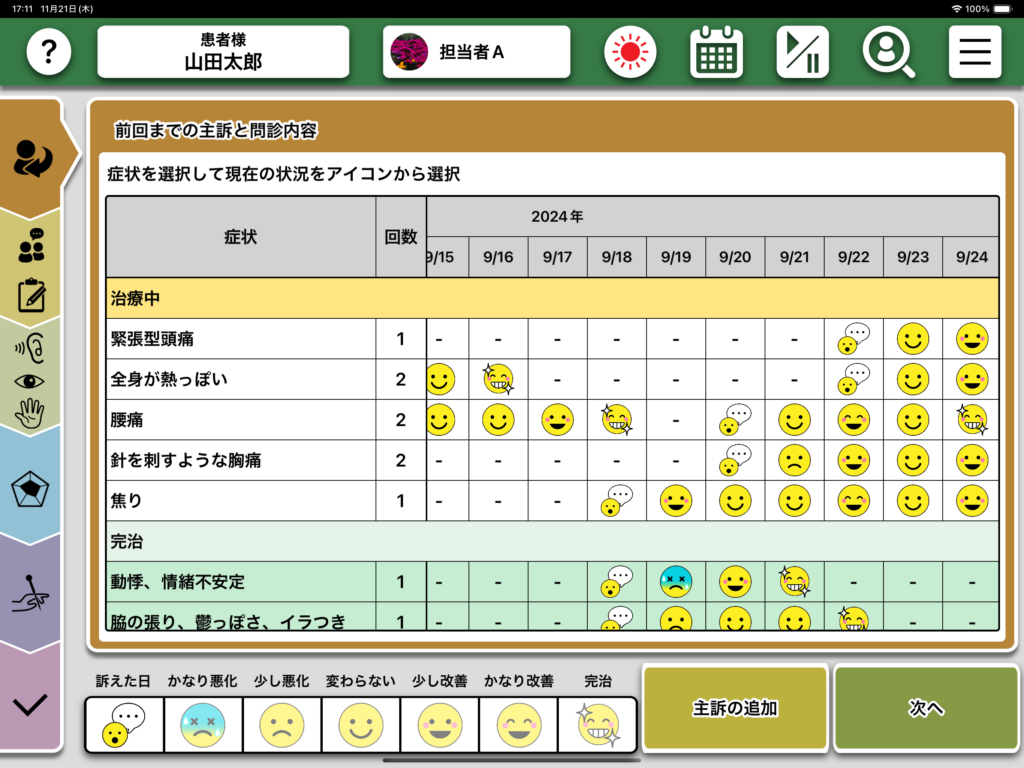Select 少し改善 status face
Screen dimensions: 1024x768
coord(439,724)
